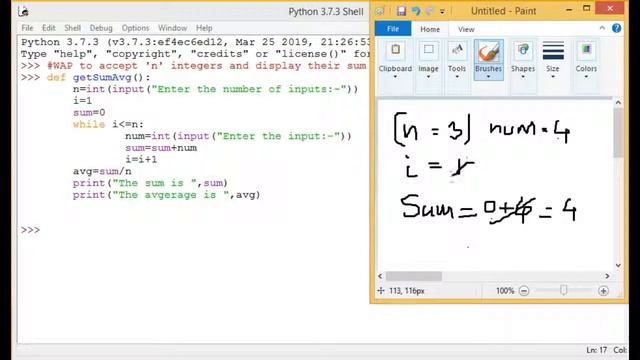Screen dimensions: 640x360
Task: Click the 'sum=0' code line
Action: (x=89, y=112)
